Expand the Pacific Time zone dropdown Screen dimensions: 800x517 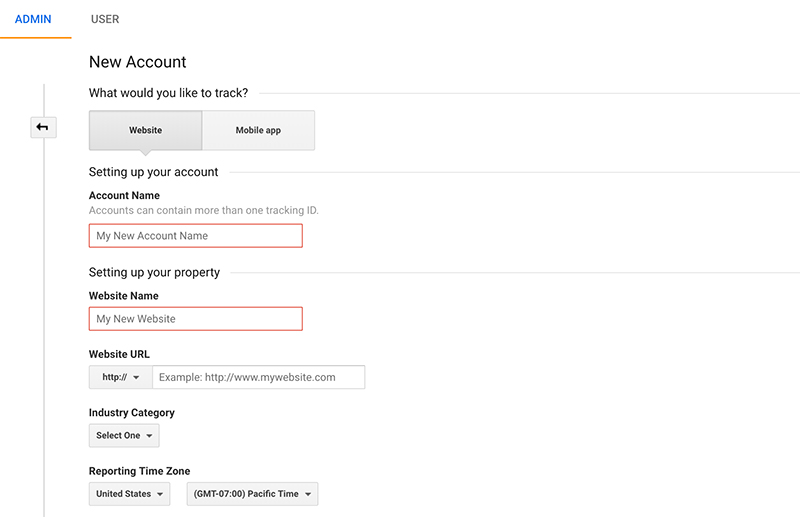click(253, 494)
